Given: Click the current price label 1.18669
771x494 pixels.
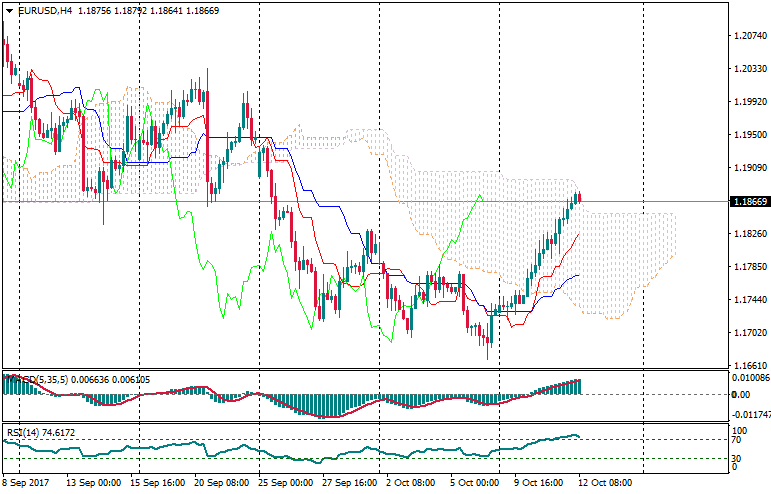Looking at the screenshot, I should click(749, 202).
